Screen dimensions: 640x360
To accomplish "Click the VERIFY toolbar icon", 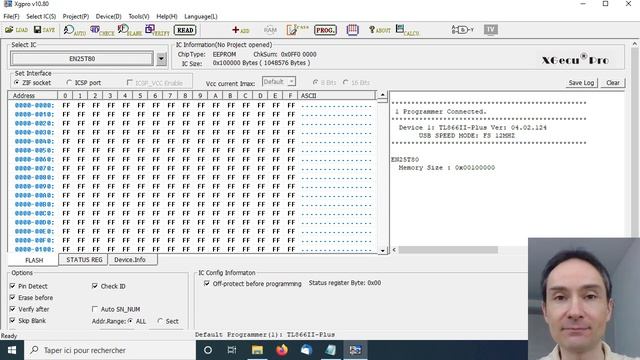I will (x=157, y=30).
